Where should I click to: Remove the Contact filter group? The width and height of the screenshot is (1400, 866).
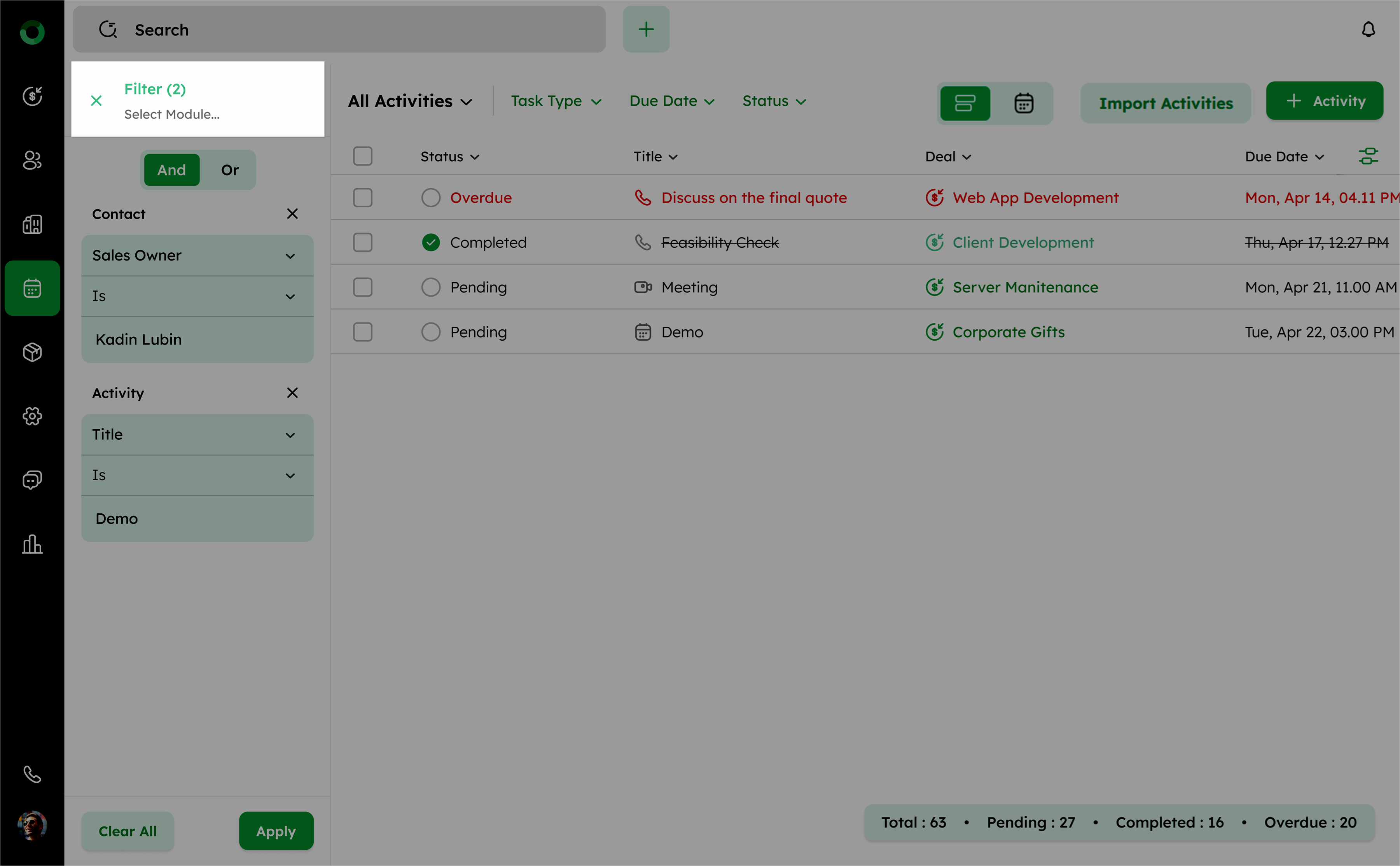[x=292, y=213]
